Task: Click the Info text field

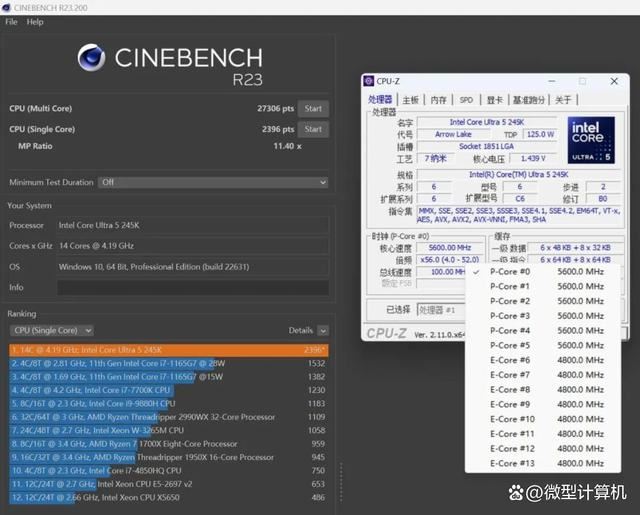Action: [x=191, y=287]
